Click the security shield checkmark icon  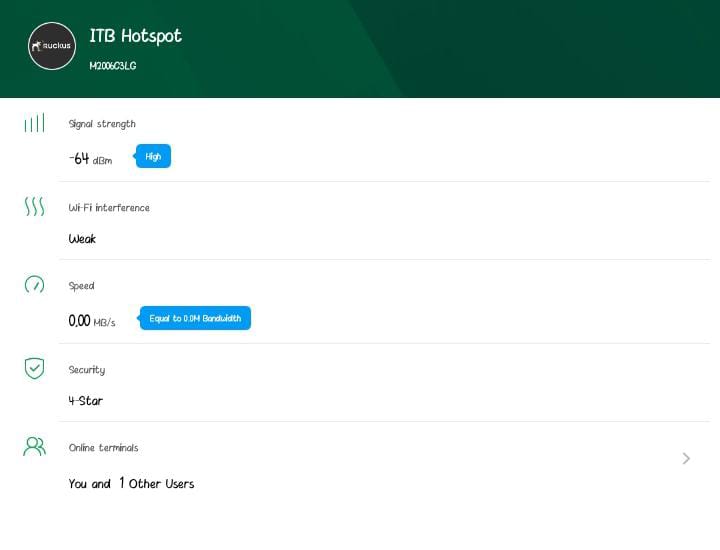coord(34,368)
